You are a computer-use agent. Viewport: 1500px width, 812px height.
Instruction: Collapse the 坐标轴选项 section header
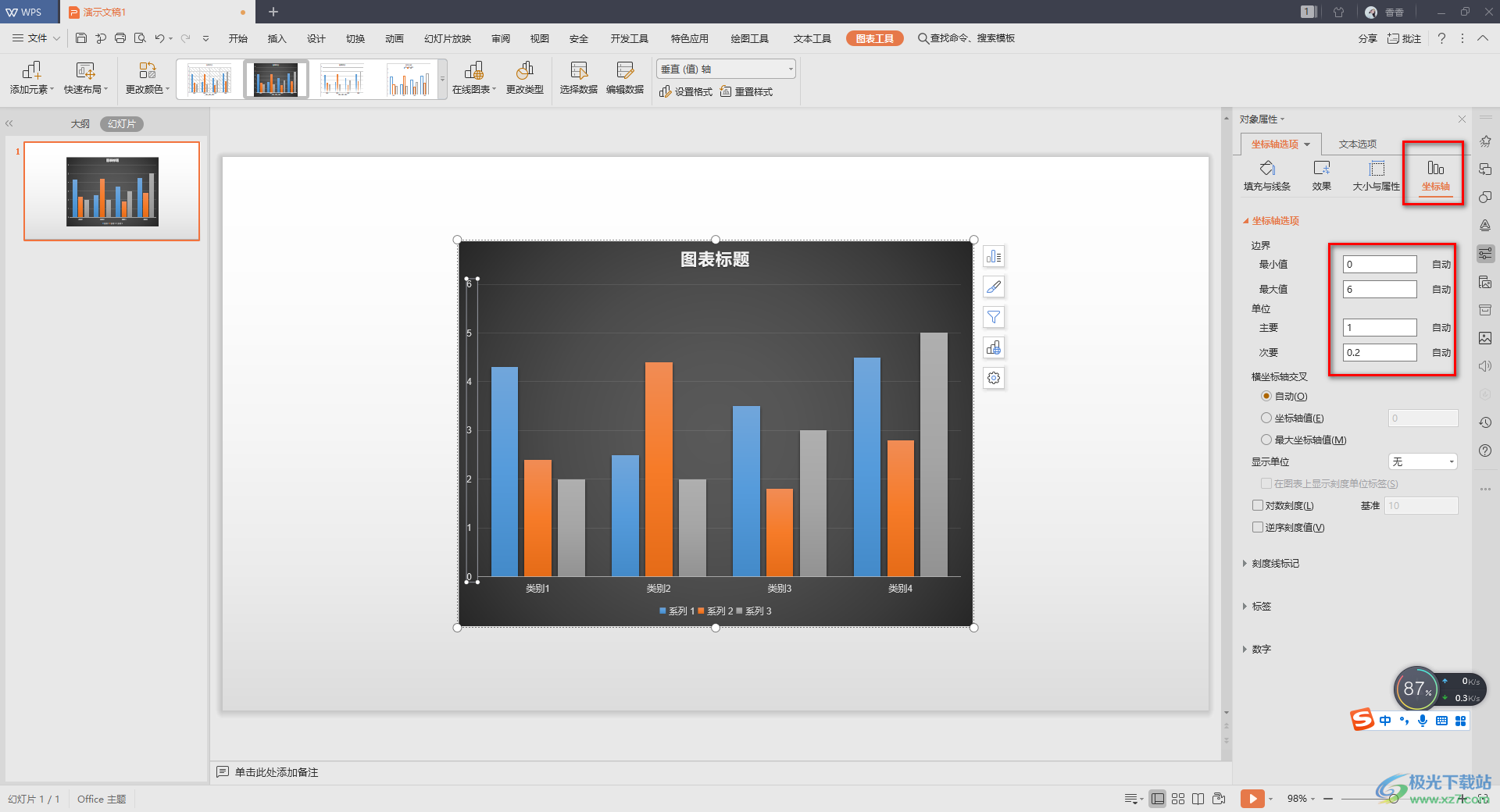1271,221
